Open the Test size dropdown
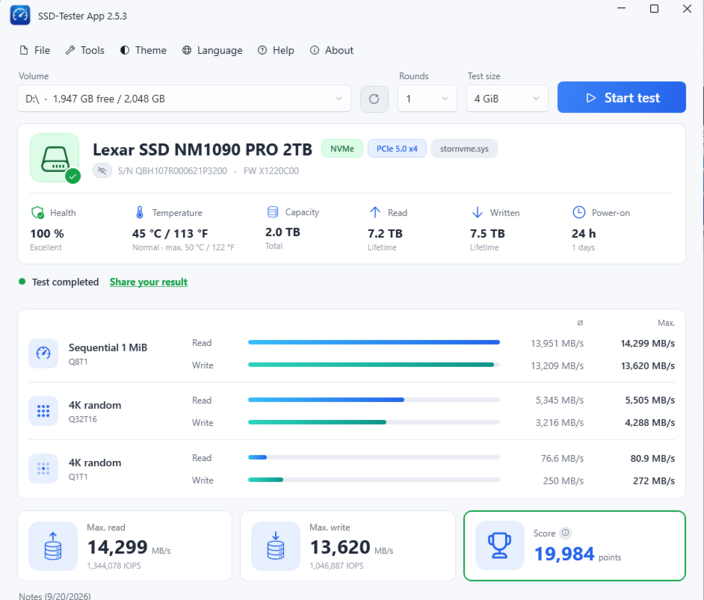This screenshot has height=600, width=704. coord(507,98)
